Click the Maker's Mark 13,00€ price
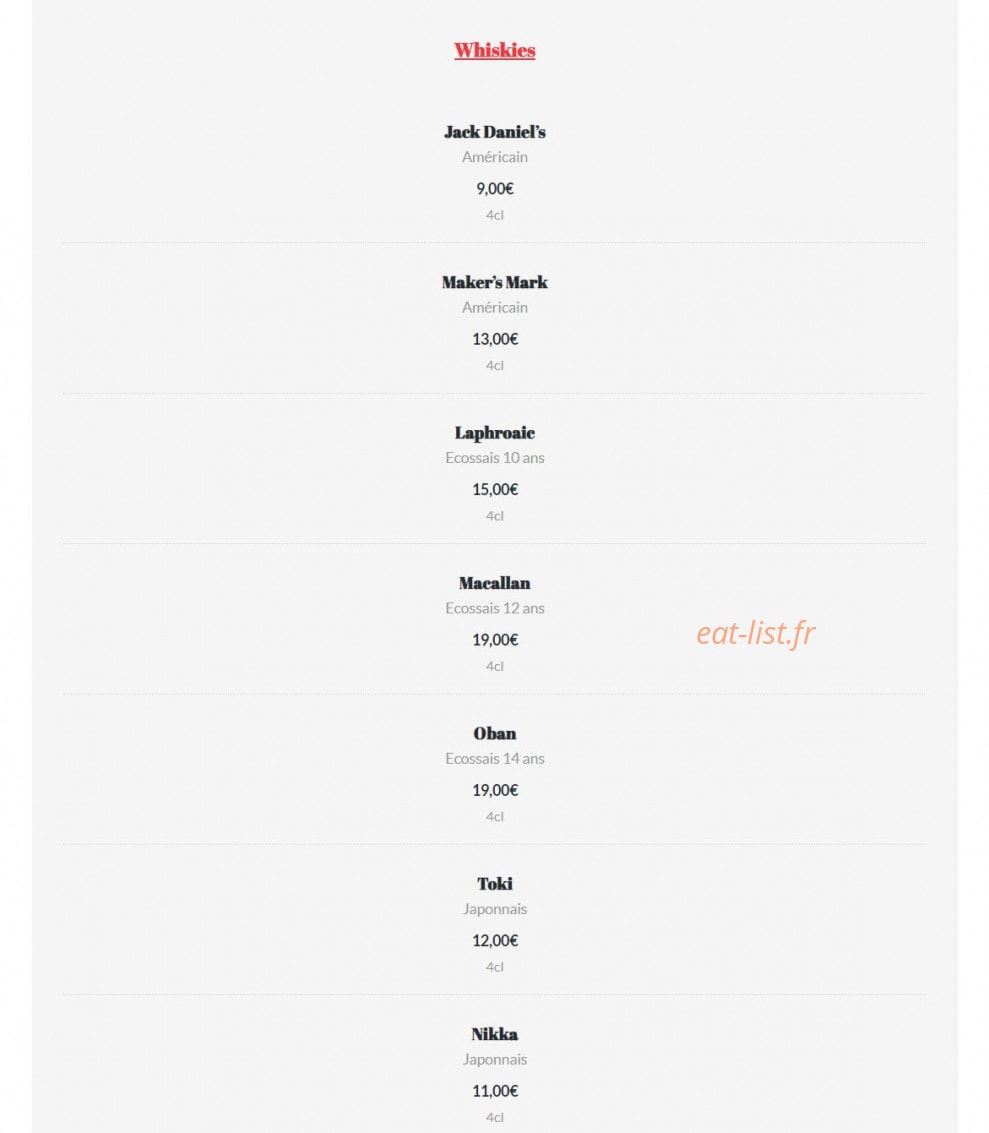 [494, 339]
